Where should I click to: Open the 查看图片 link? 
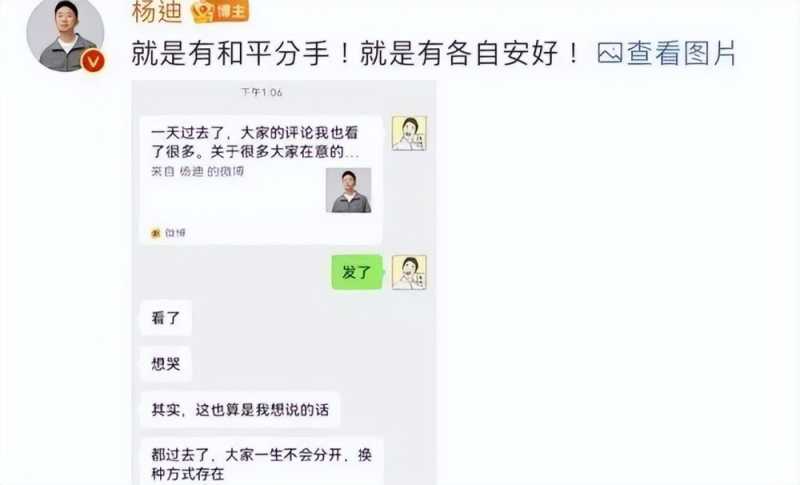point(681,53)
